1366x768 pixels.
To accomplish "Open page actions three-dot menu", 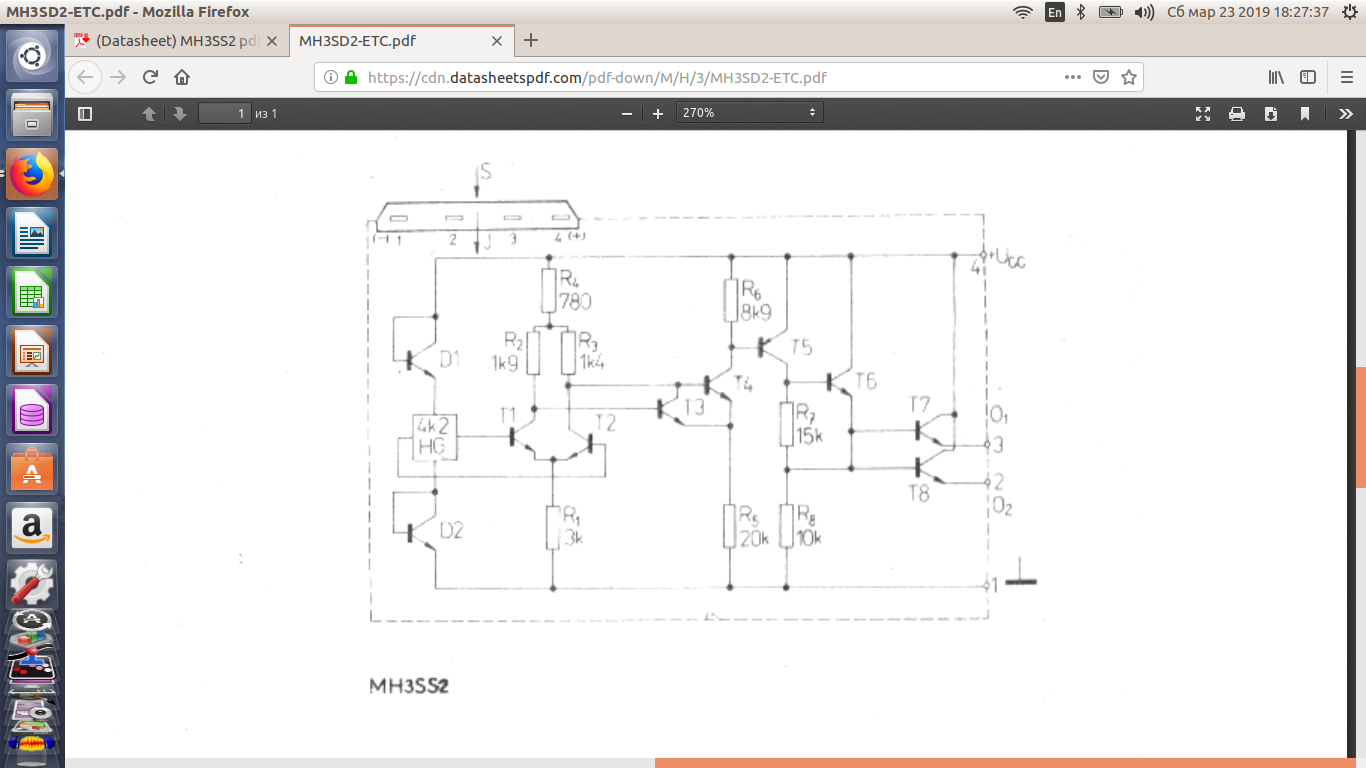I will [1072, 77].
